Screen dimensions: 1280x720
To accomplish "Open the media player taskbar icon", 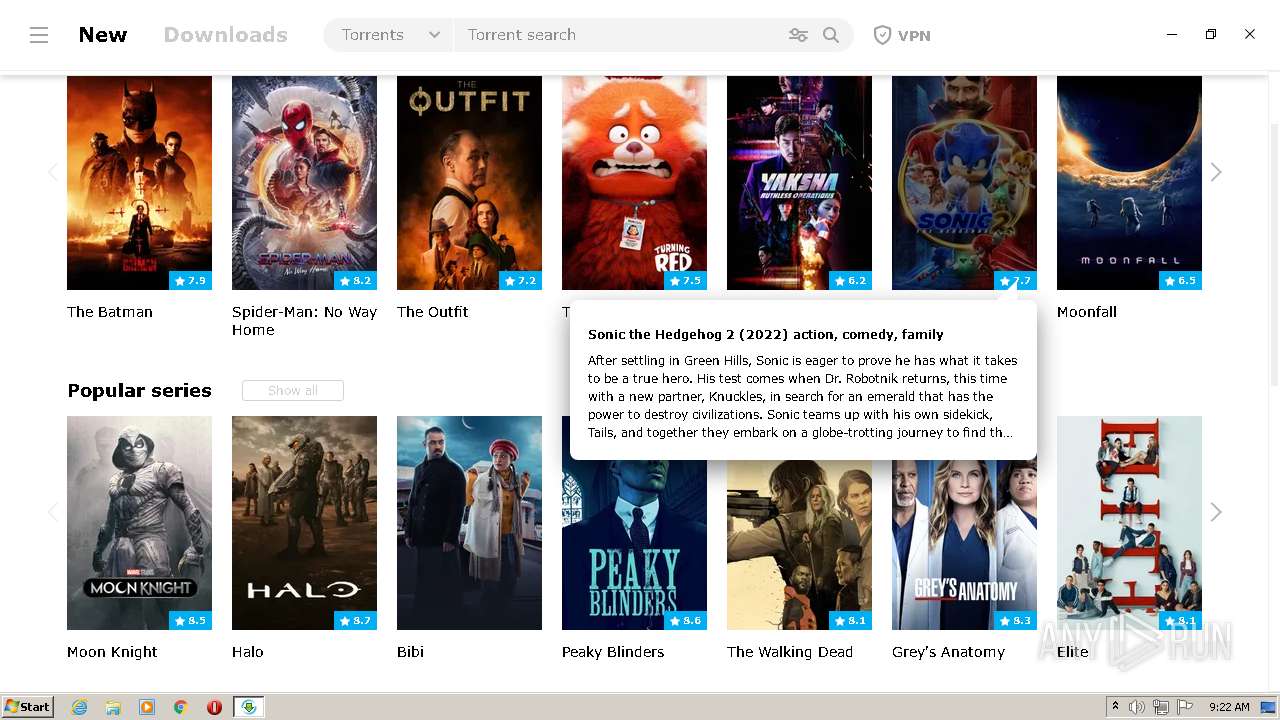I will pyautogui.click(x=147, y=707).
